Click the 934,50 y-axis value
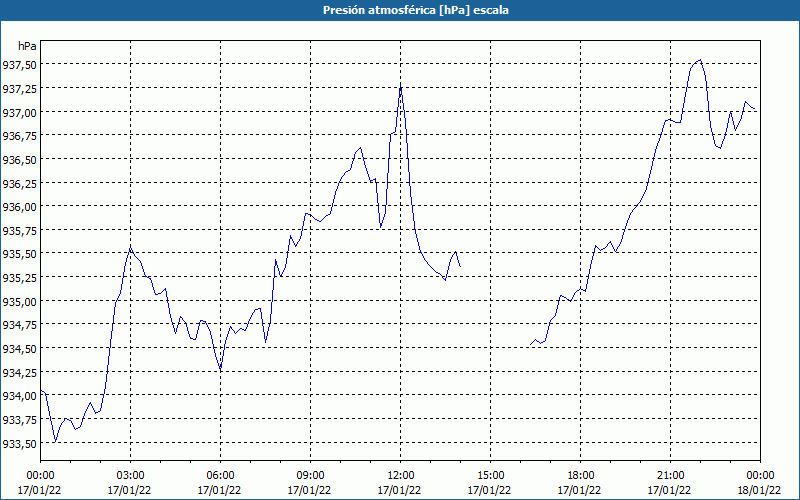The height and width of the screenshot is (500, 800). [x=19, y=348]
